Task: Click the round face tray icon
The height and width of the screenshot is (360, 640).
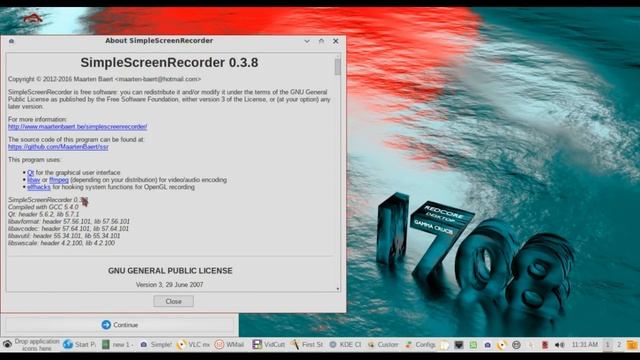Action: (516, 345)
